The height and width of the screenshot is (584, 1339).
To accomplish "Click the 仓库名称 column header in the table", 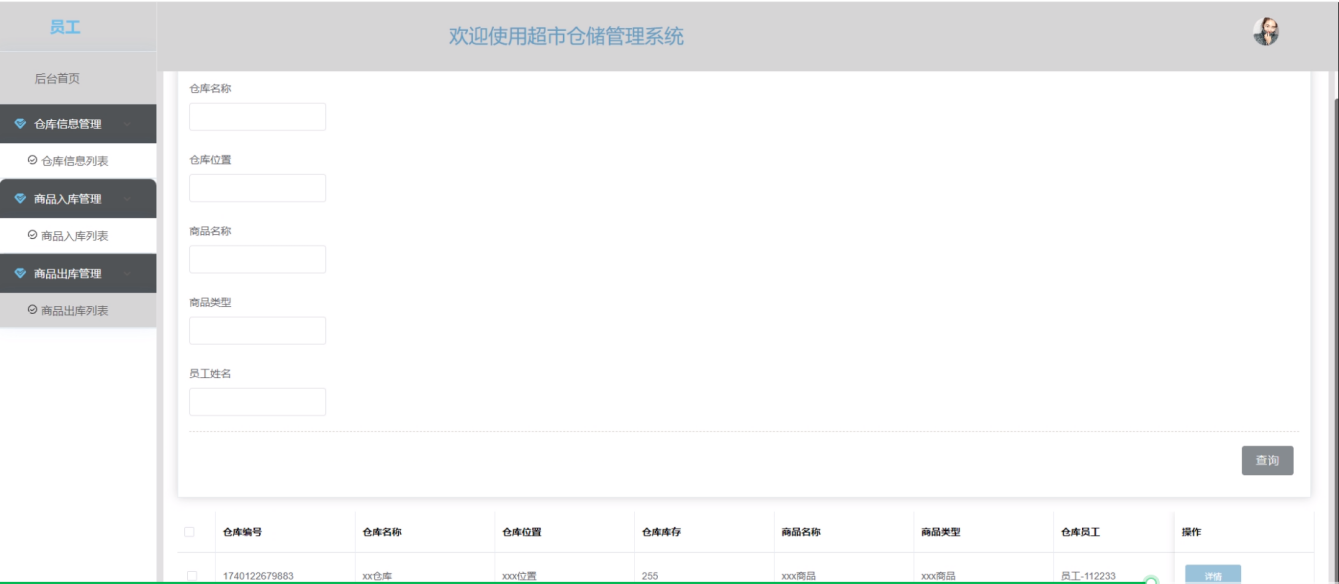I will click(382, 532).
